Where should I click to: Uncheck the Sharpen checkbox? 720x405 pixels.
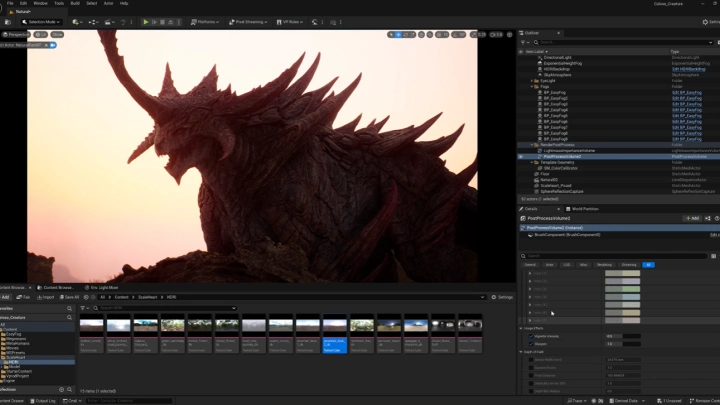click(x=531, y=344)
